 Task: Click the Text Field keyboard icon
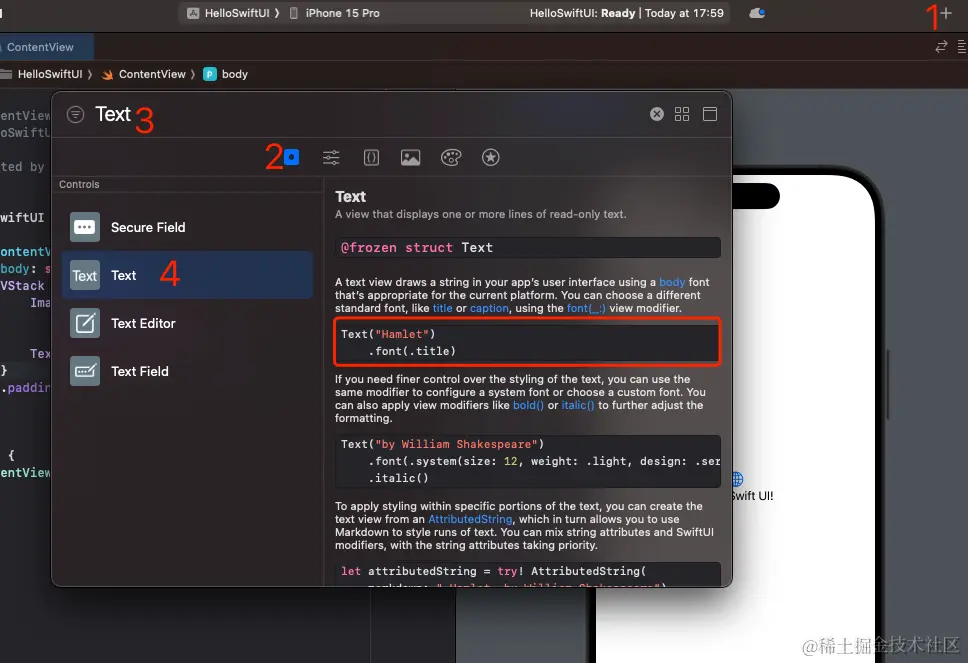[x=85, y=371]
